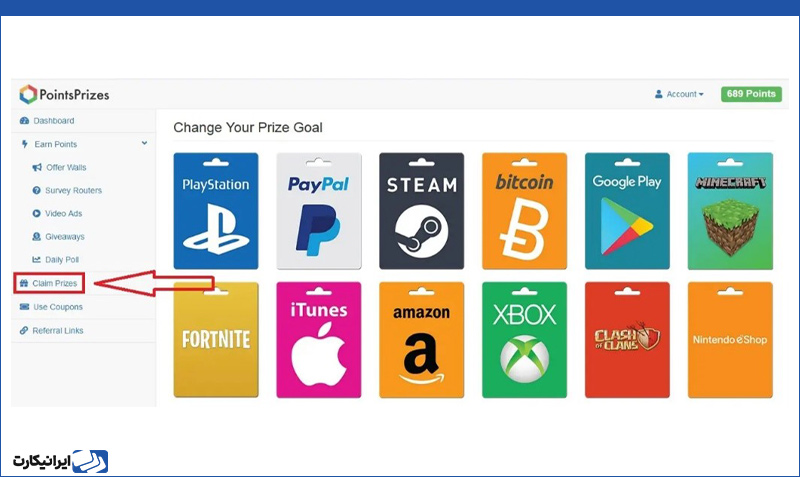This screenshot has width=800, height=477.
Task: Choose the Google Play gift card
Action: coord(627,211)
